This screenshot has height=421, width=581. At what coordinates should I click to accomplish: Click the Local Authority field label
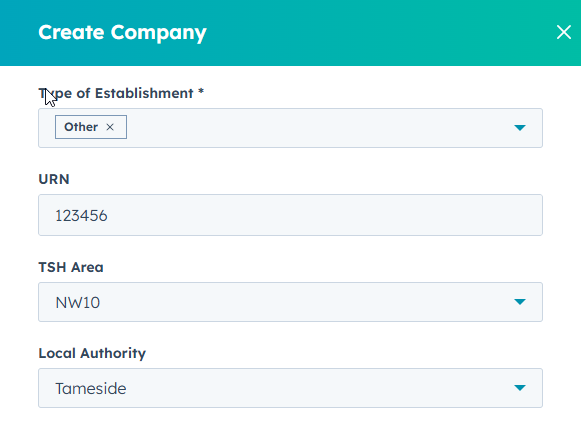pos(92,353)
